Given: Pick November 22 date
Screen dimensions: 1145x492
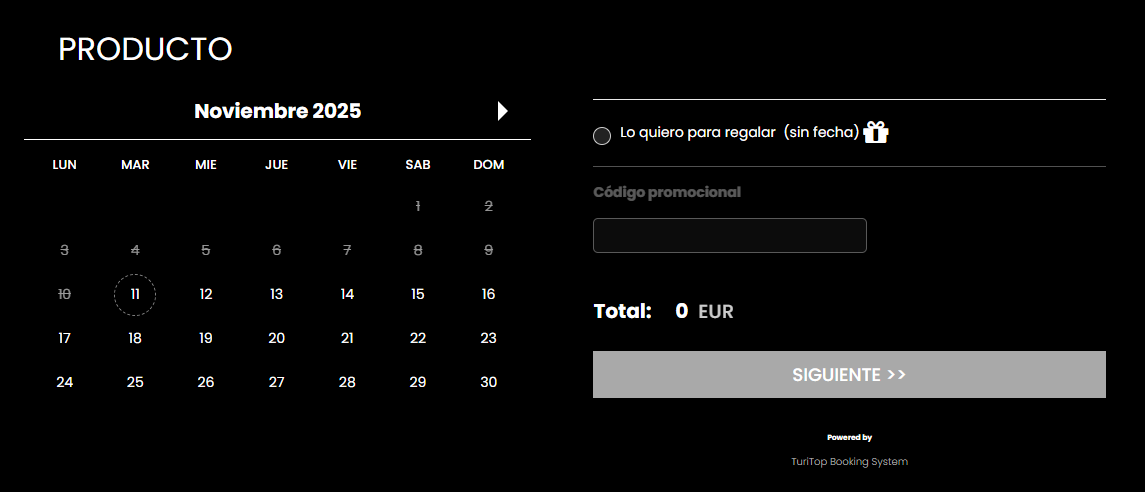Looking at the screenshot, I should point(418,338).
